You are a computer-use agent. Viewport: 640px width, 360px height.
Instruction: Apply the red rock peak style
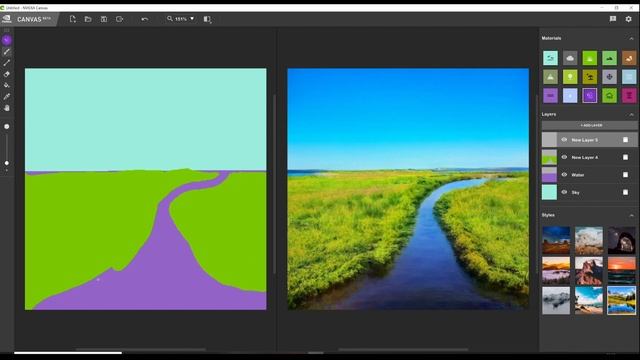589,271
